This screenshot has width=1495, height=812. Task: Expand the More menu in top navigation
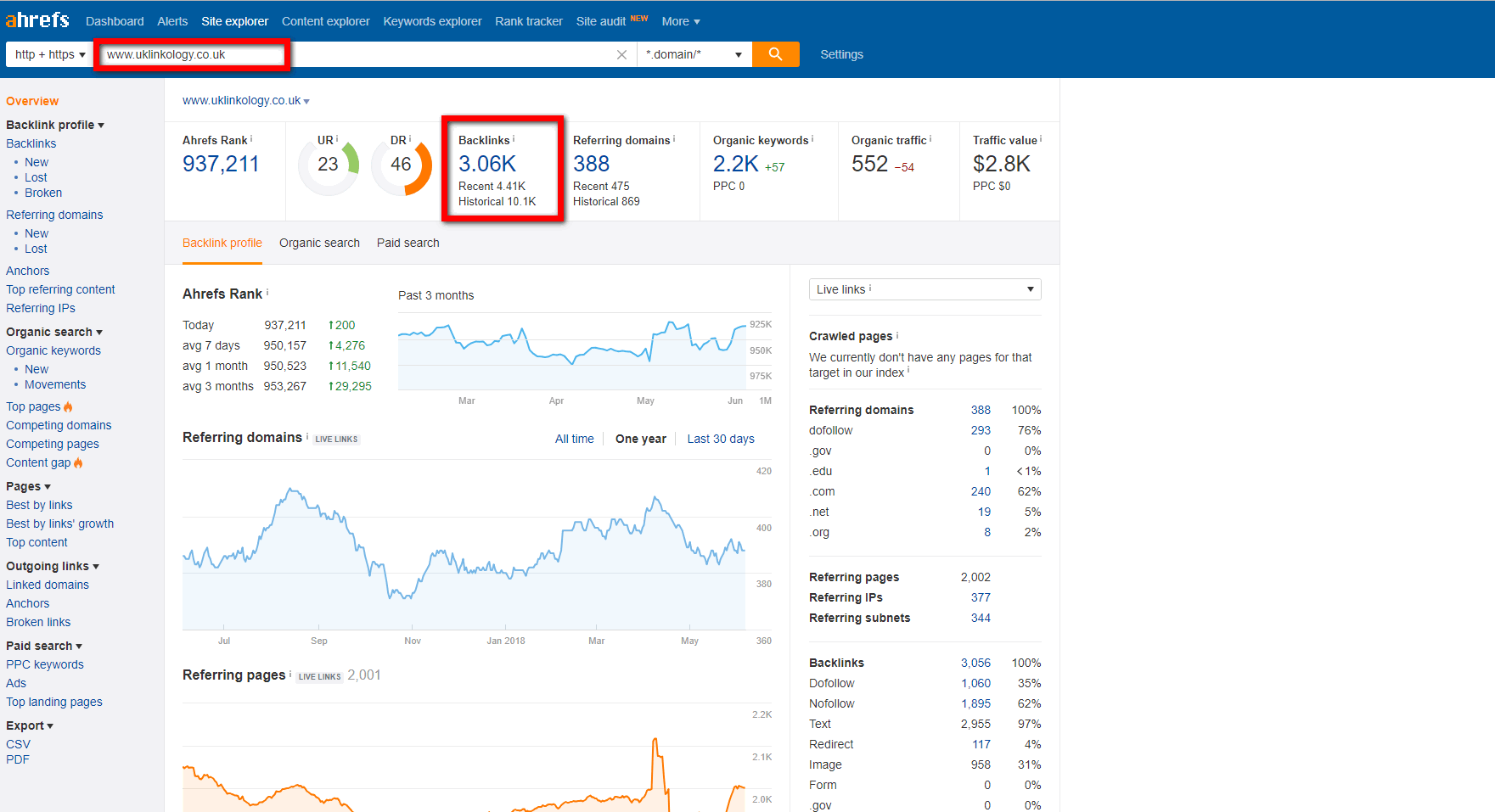[x=681, y=21]
